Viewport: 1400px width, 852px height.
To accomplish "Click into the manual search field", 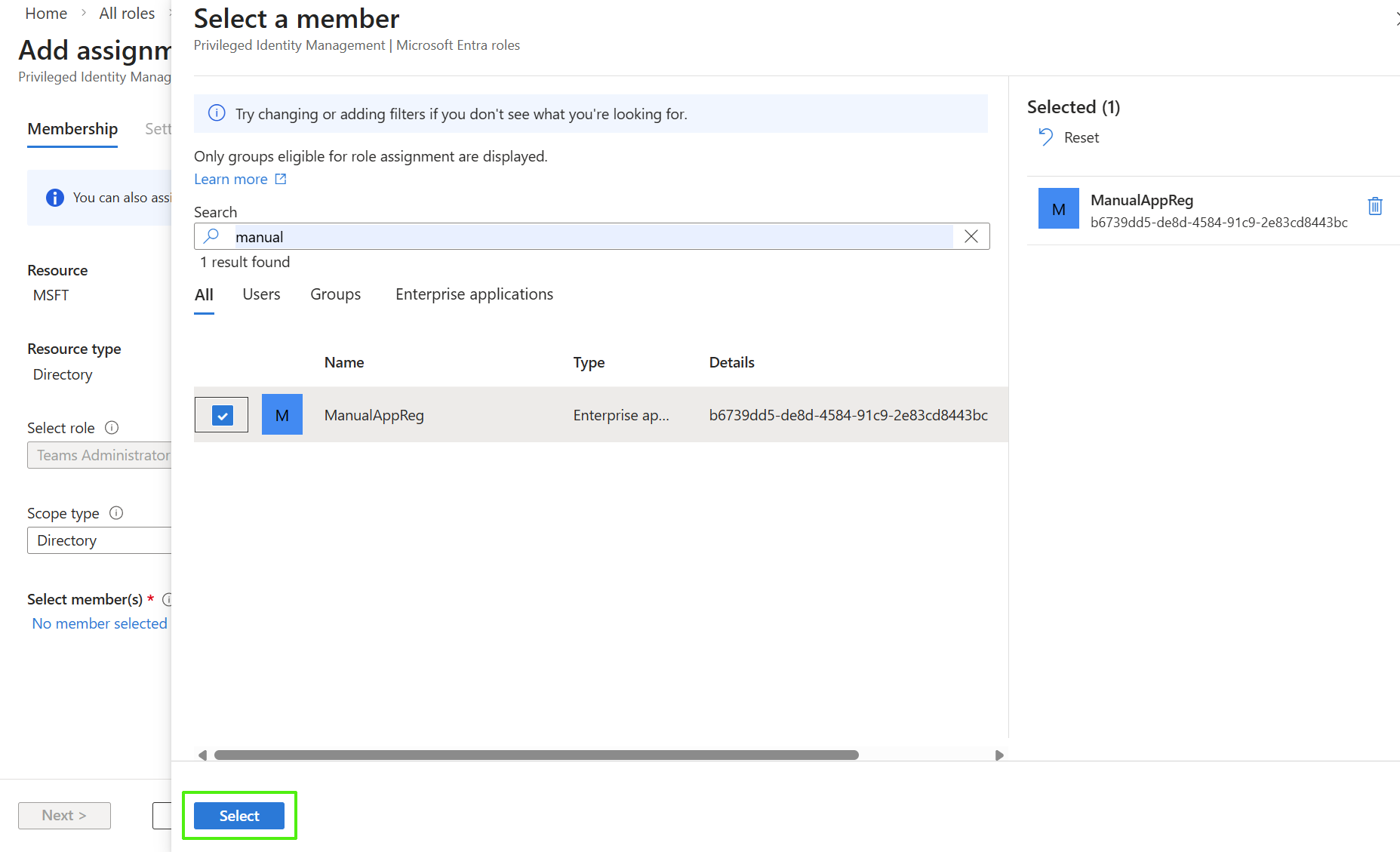I will 589,237.
